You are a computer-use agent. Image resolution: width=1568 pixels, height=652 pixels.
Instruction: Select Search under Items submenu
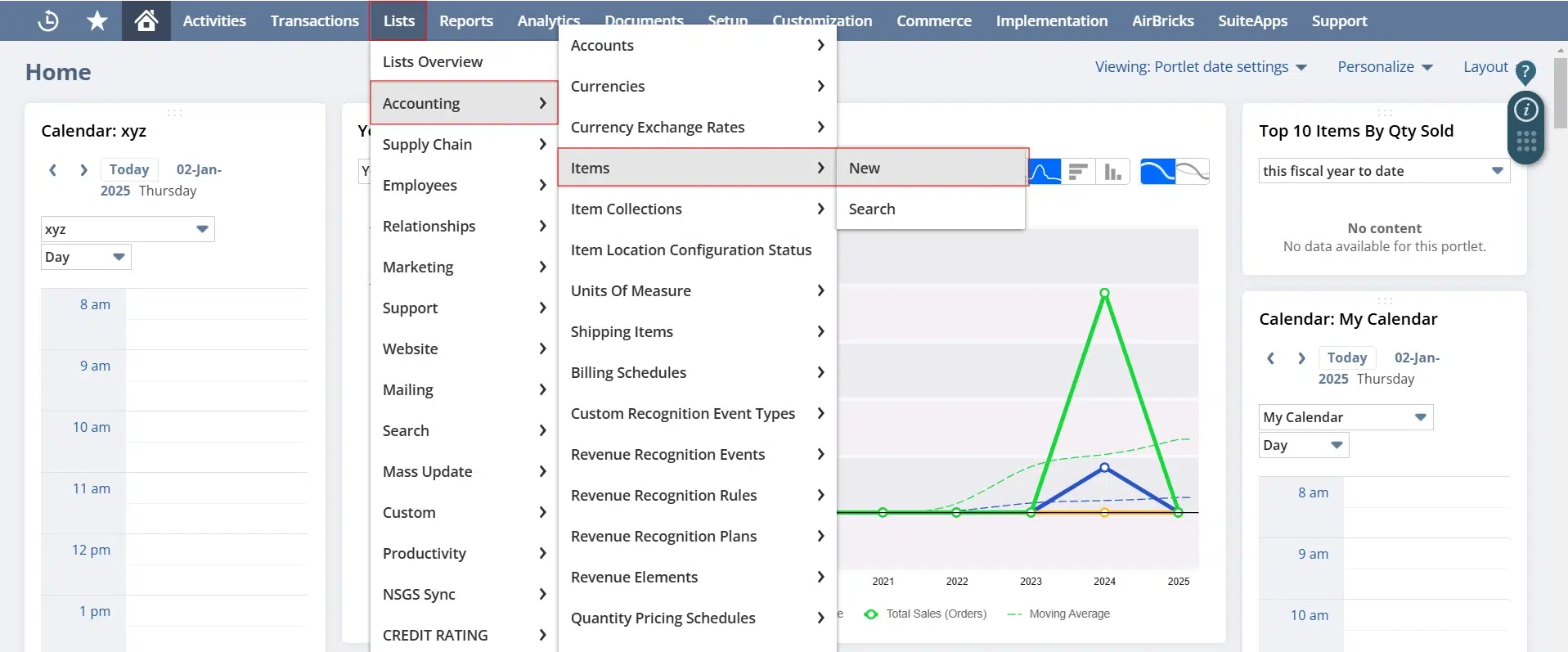pyautogui.click(x=932, y=209)
